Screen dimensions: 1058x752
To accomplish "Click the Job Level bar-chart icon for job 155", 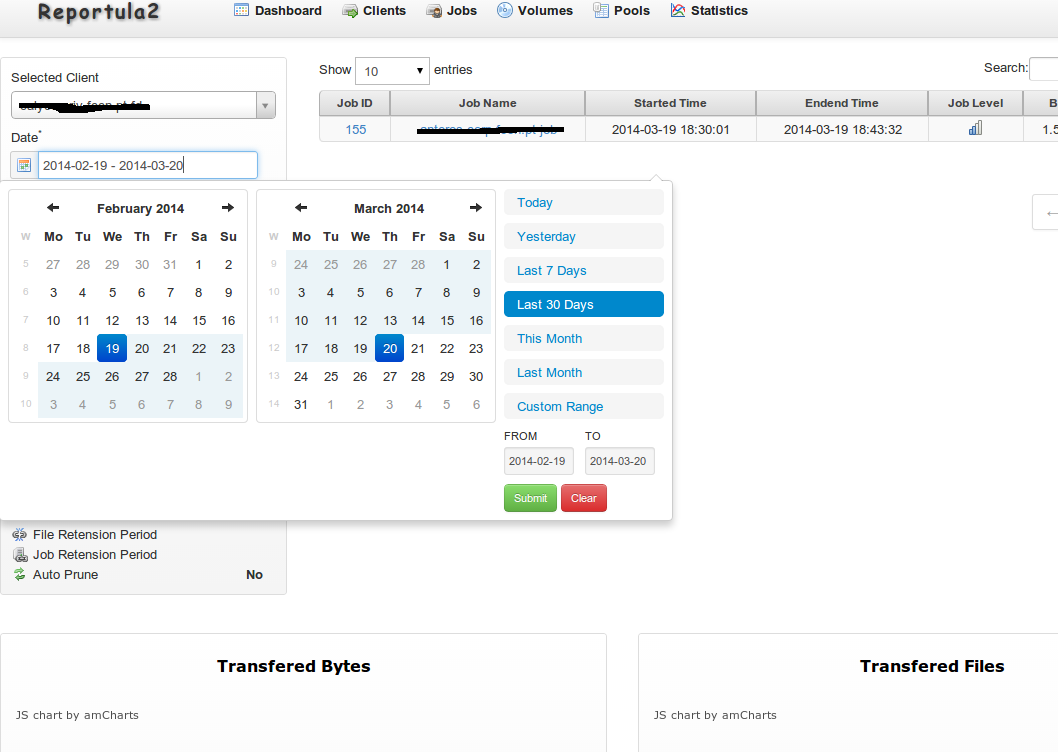I will 975,129.
